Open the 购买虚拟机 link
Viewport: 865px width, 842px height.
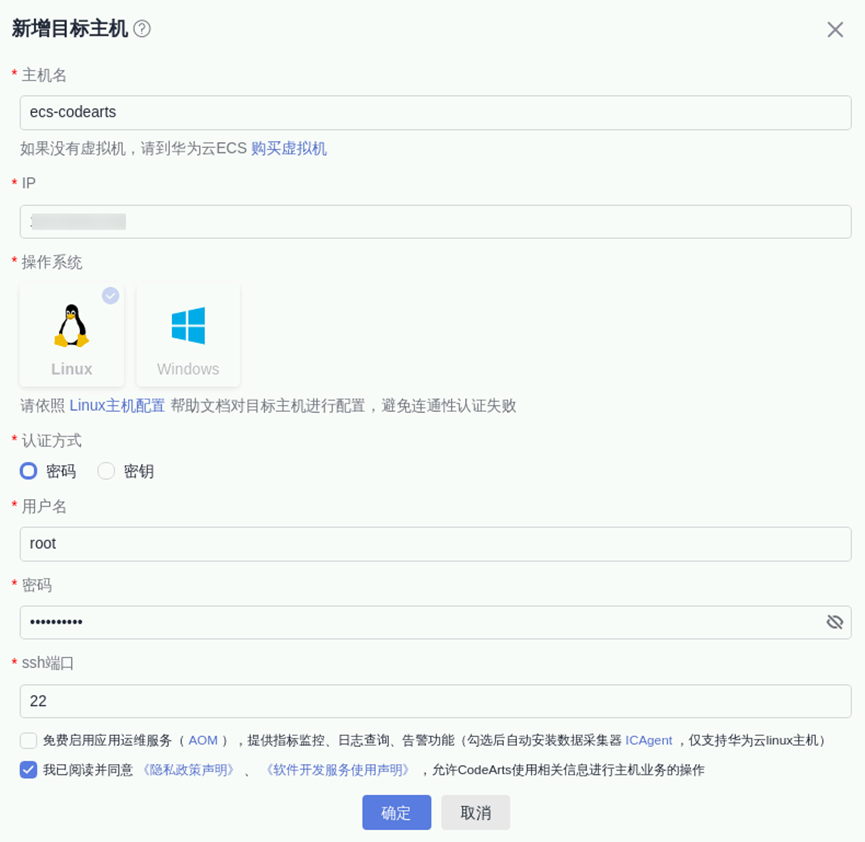[289, 148]
